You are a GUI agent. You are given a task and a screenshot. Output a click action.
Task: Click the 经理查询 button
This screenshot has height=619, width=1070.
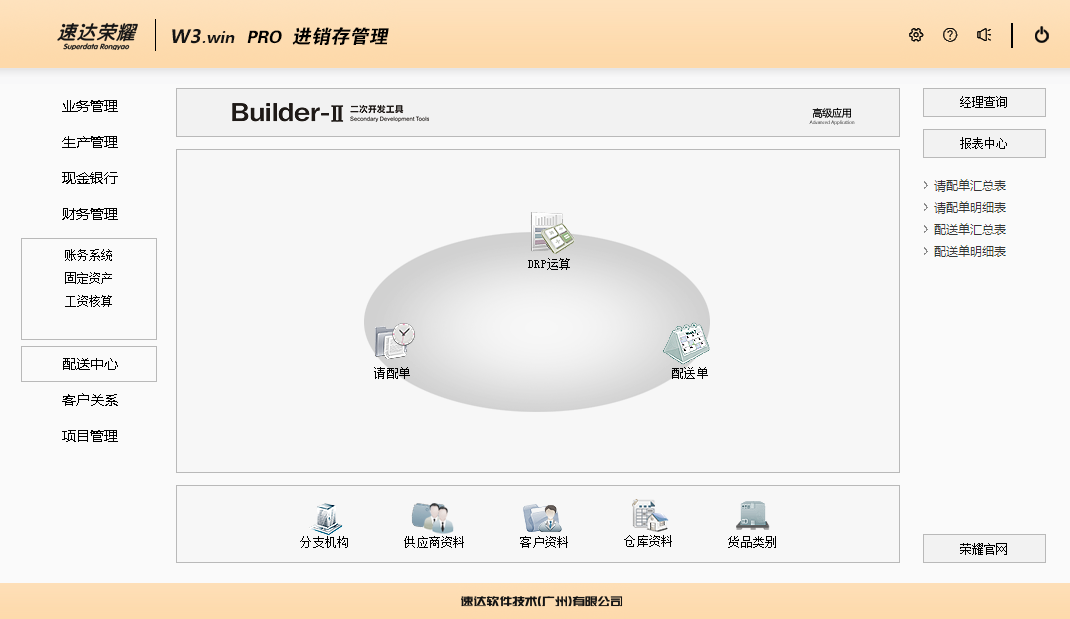point(984,102)
